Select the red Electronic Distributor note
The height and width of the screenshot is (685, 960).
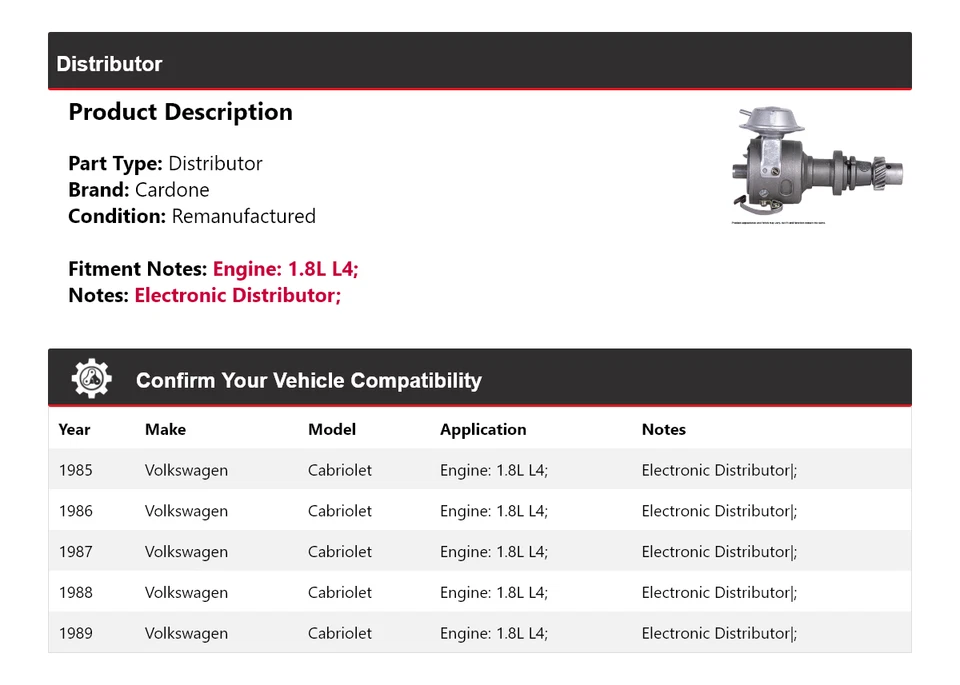coord(237,295)
